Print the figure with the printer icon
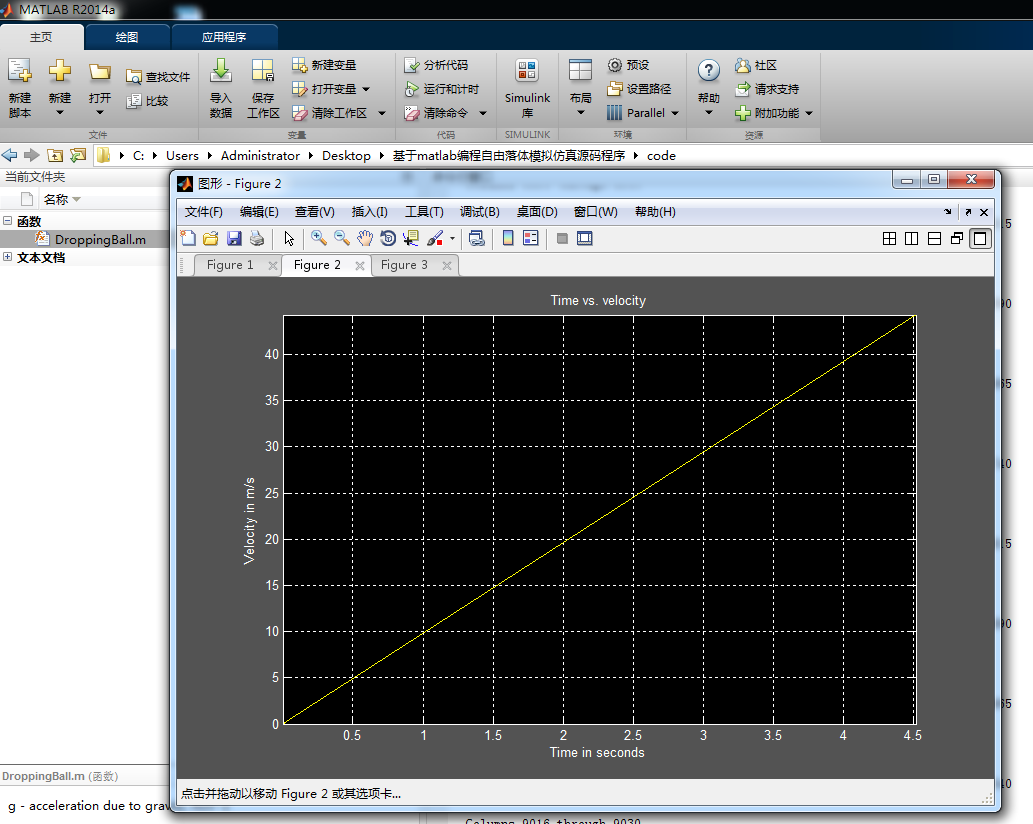Viewport: 1033px width, 824px height. tap(257, 238)
